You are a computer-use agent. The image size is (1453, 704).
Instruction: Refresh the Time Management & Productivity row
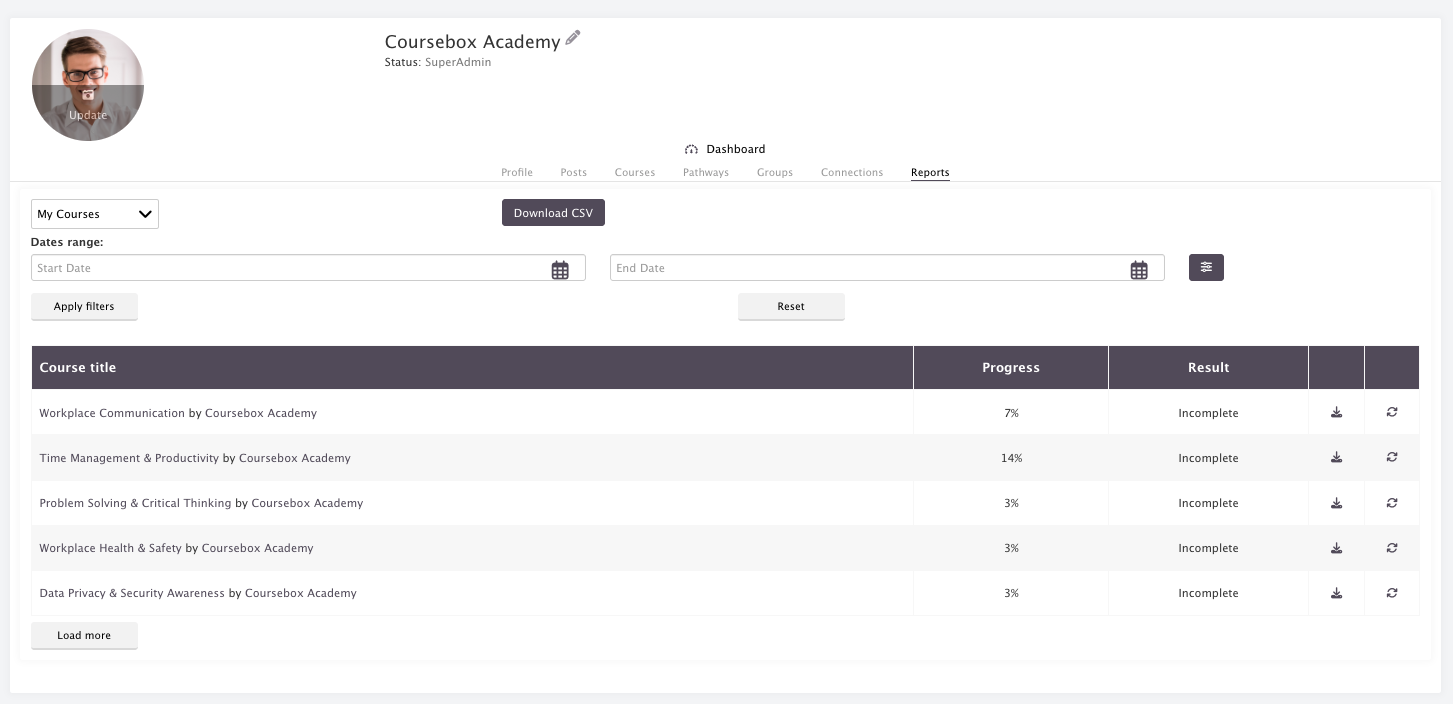(1392, 457)
